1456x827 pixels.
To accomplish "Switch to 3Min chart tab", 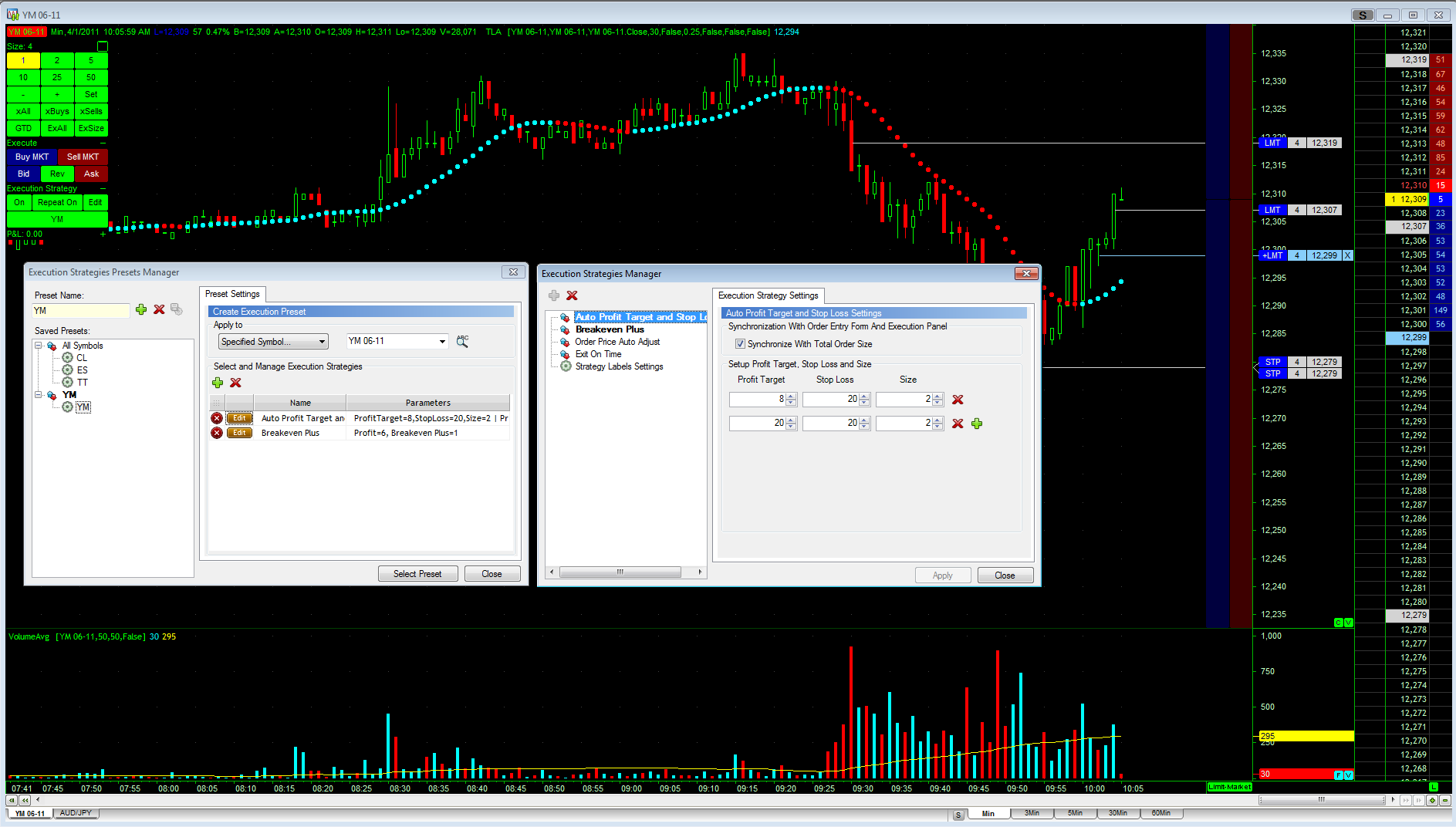I will coord(1032,813).
